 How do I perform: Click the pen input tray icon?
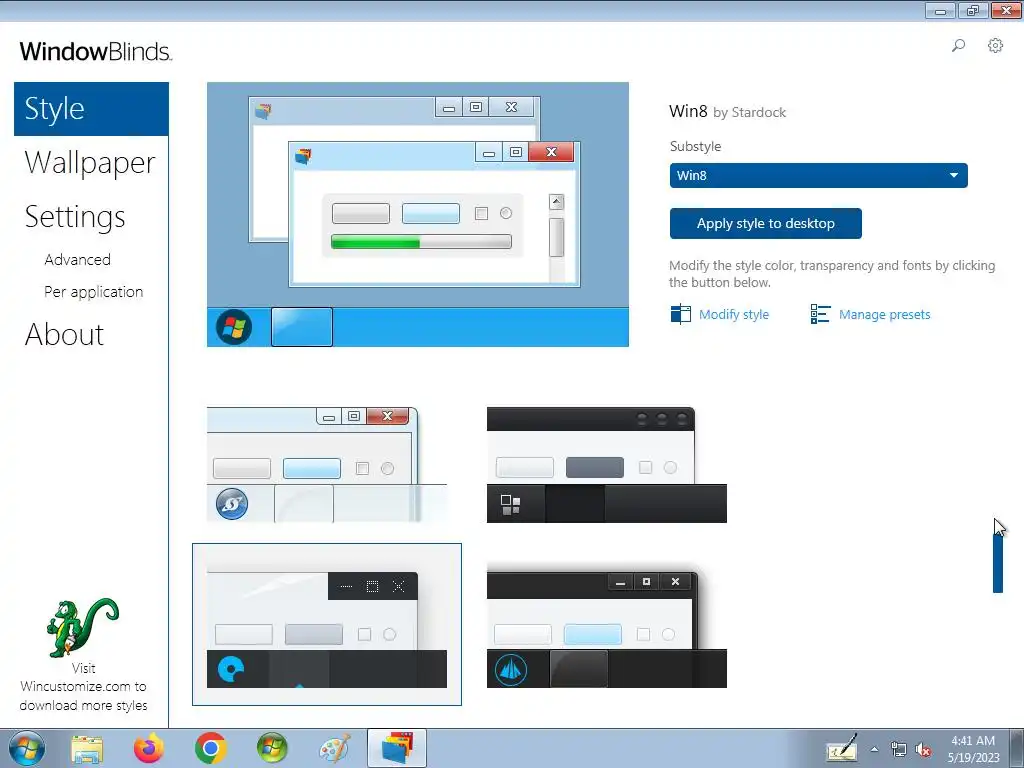(841, 748)
